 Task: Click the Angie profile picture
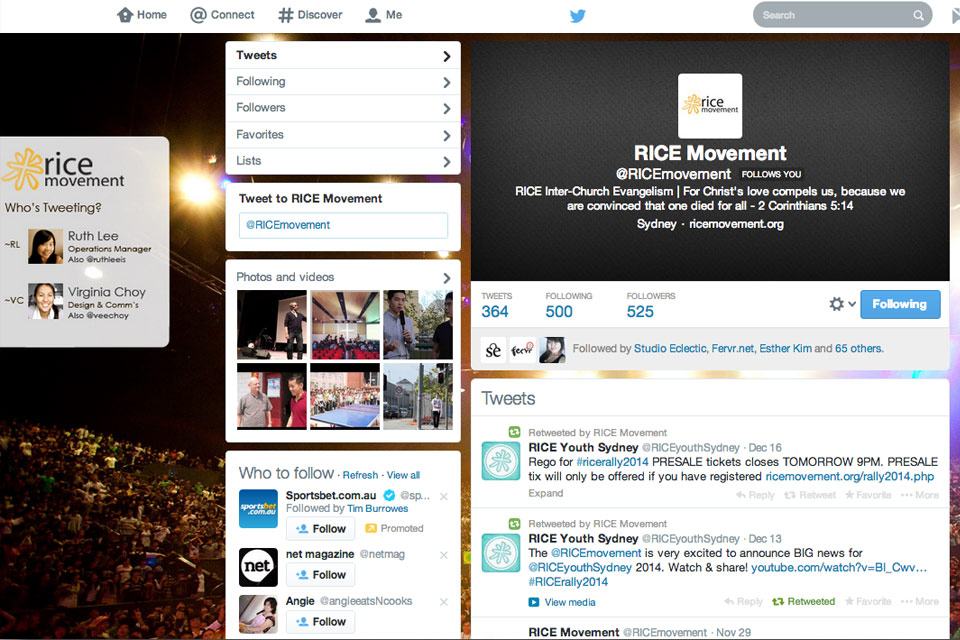point(258,614)
